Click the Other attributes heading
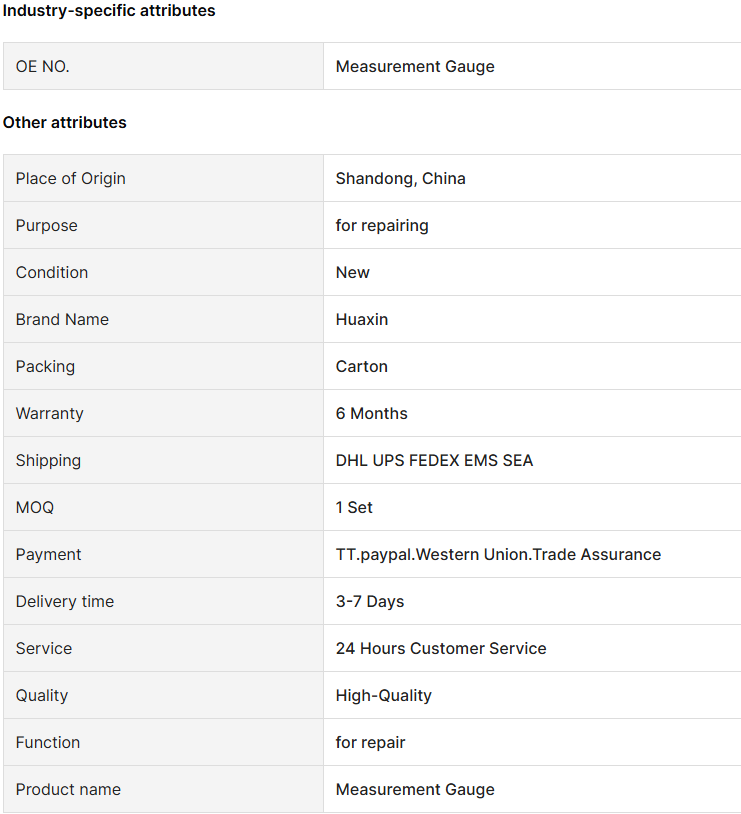Image resolution: width=741 pixels, height=814 pixels. tap(65, 123)
